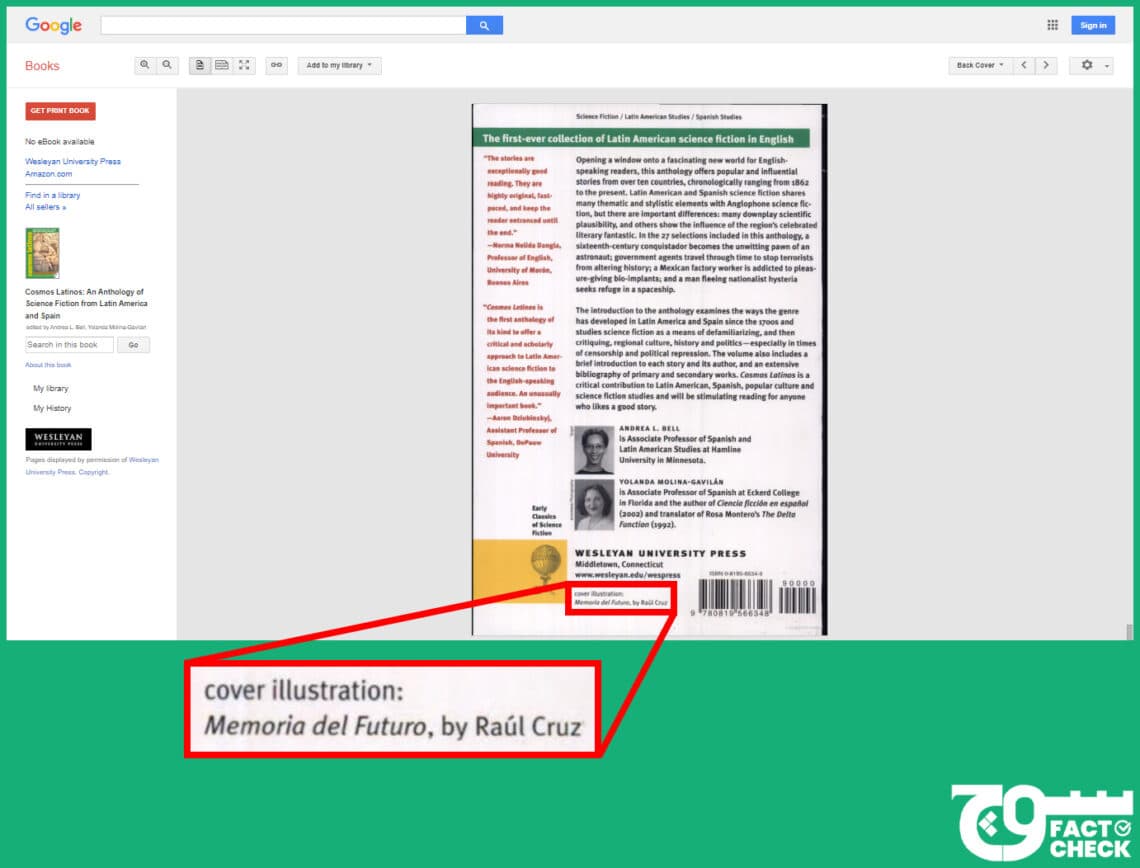
Task: Zoom out of the book page
Action: [x=167, y=65]
